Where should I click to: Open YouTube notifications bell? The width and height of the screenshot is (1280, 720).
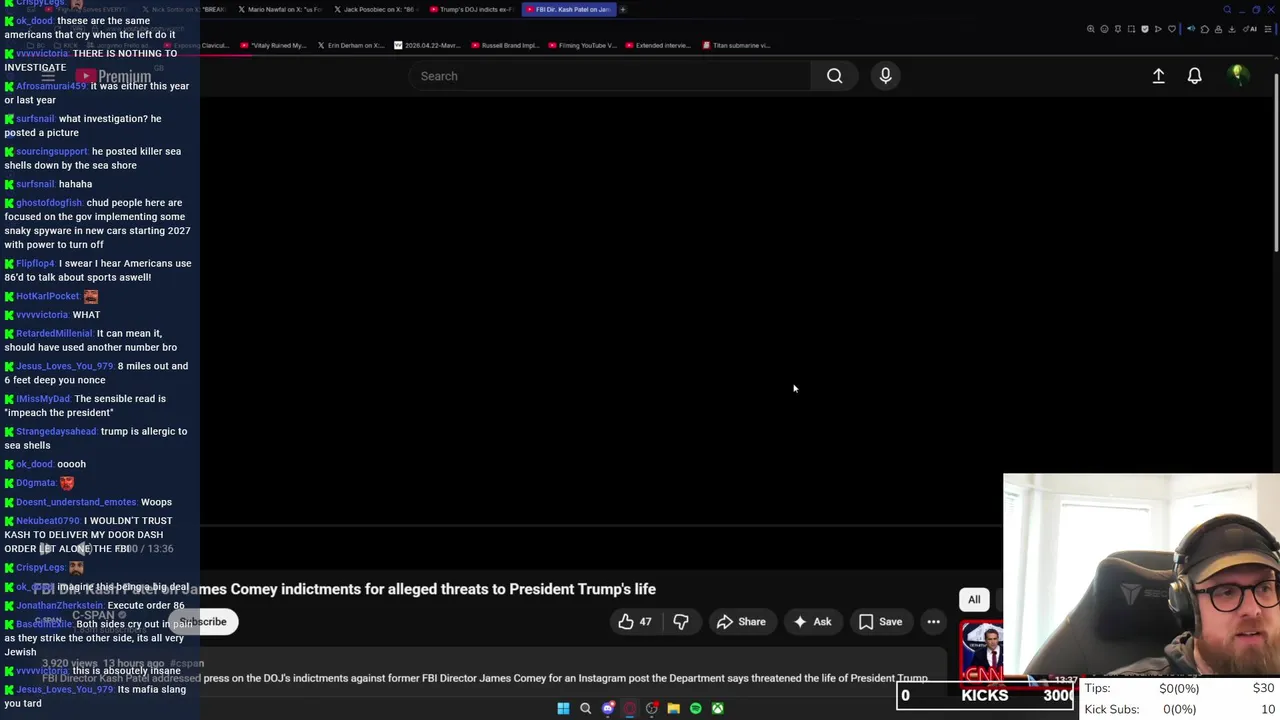coord(1194,76)
